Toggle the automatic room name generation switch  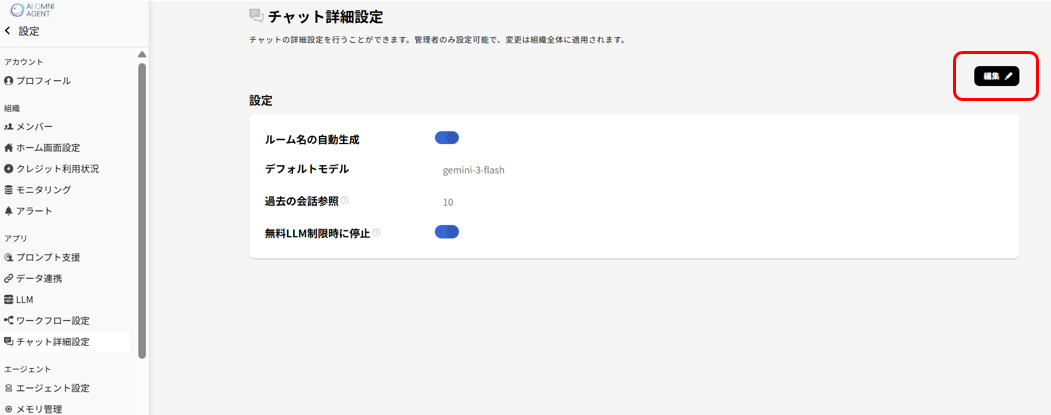[447, 138]
